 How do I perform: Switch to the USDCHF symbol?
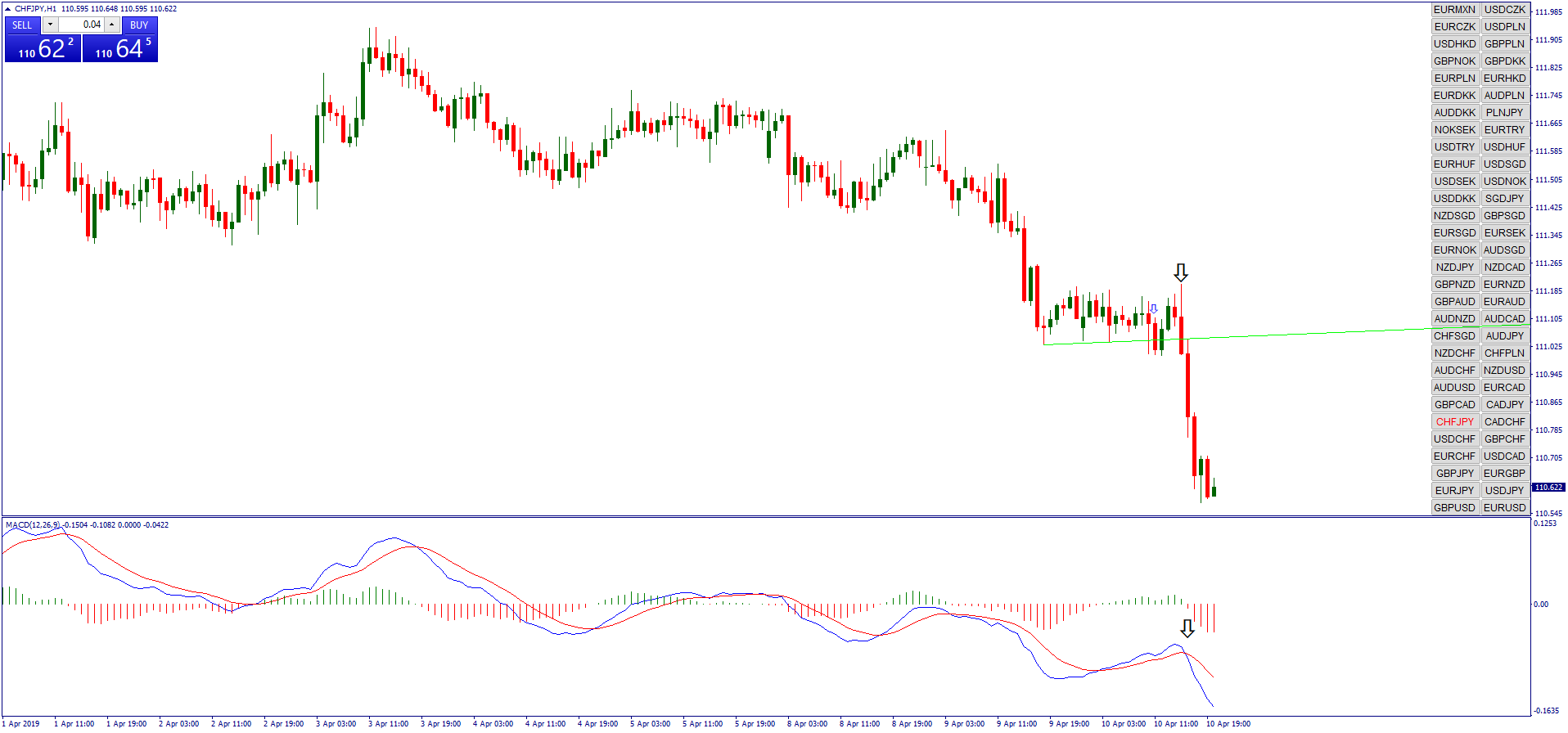[1454, 438]
